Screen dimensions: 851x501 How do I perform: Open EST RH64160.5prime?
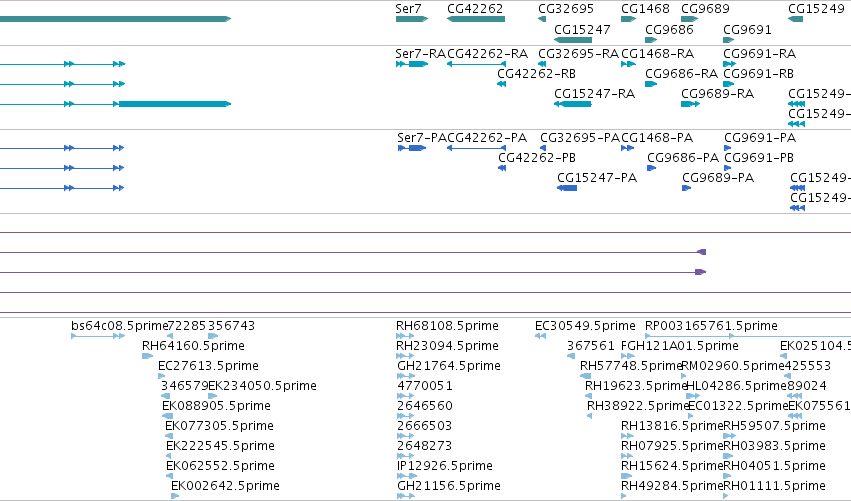193,346
